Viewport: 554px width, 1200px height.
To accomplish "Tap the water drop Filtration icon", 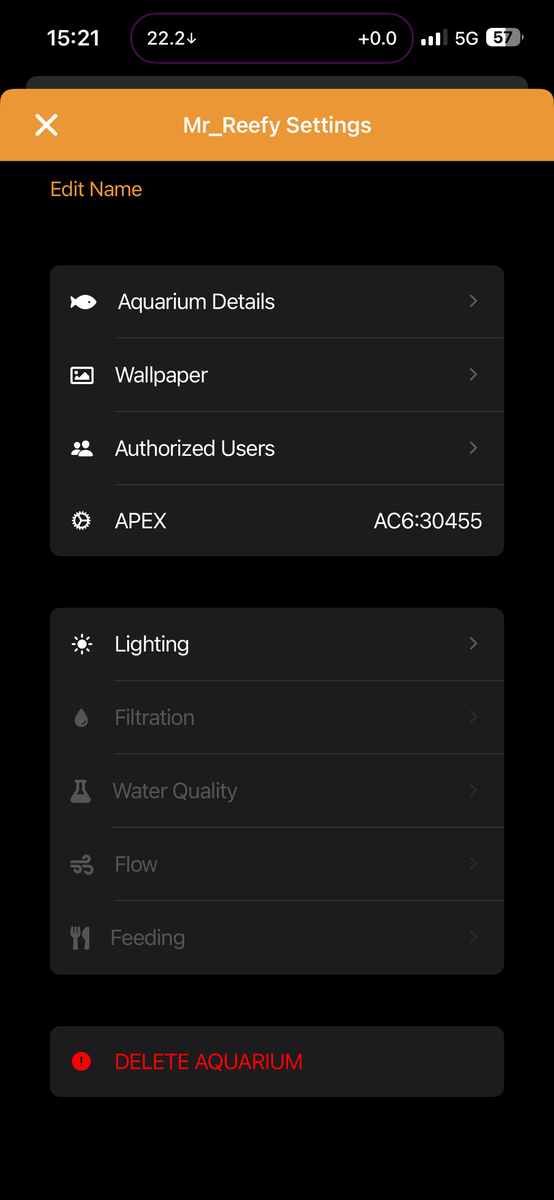I will click(82, 718).
